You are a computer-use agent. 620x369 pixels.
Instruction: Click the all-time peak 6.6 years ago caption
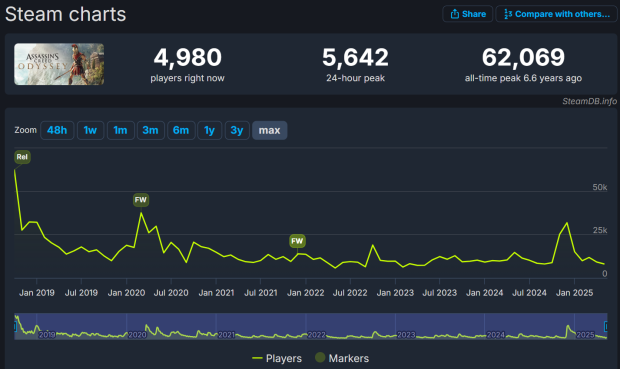523,78
